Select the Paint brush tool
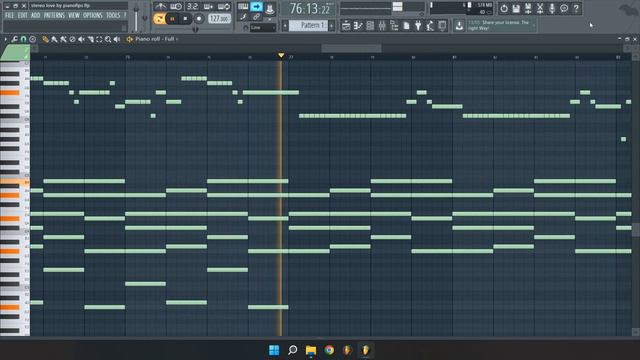Screen dimensions: 640x360 (54, 39)
